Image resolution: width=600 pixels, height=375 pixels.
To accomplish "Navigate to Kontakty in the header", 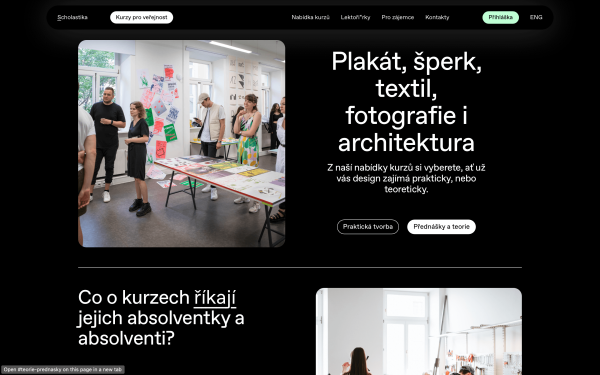I will tap(437, 17).
